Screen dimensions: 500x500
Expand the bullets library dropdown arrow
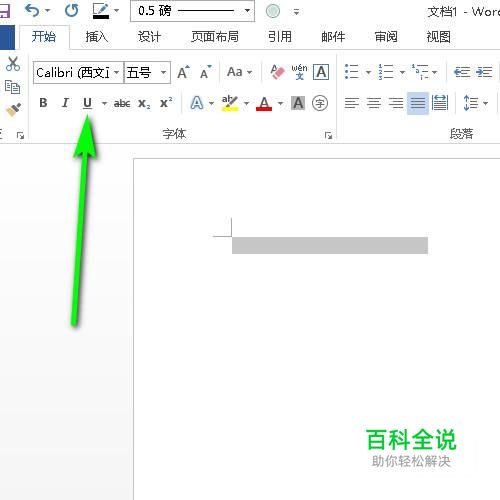pos(368,72)
